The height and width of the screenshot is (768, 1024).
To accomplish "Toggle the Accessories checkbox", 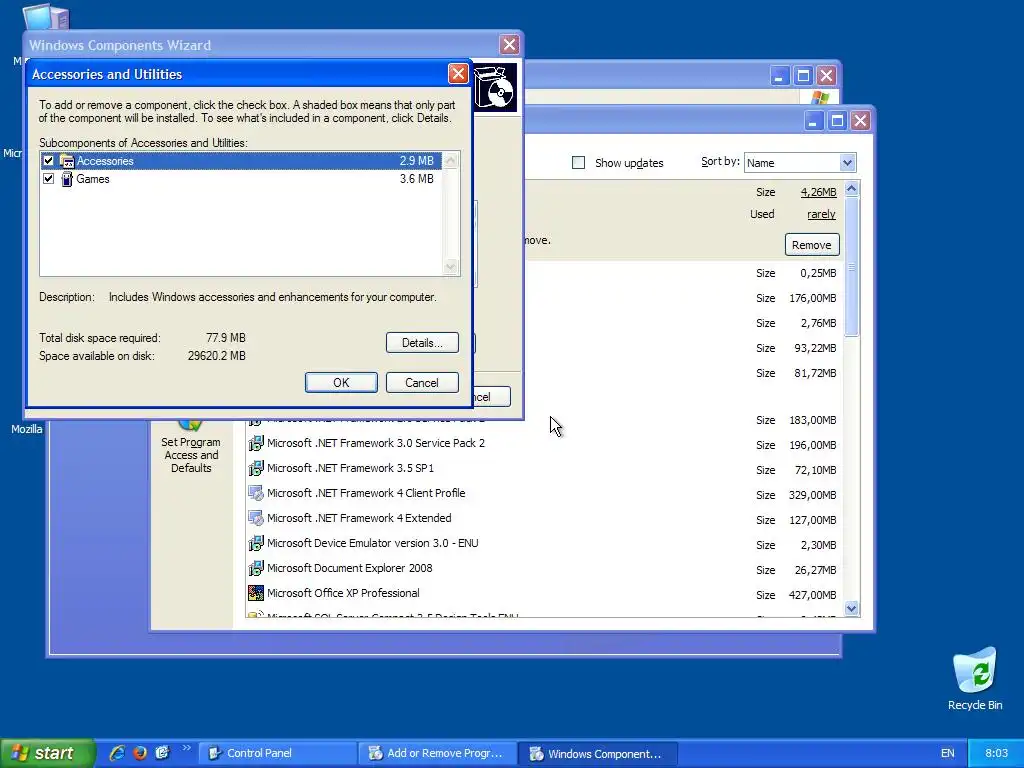I will [48, 161].
